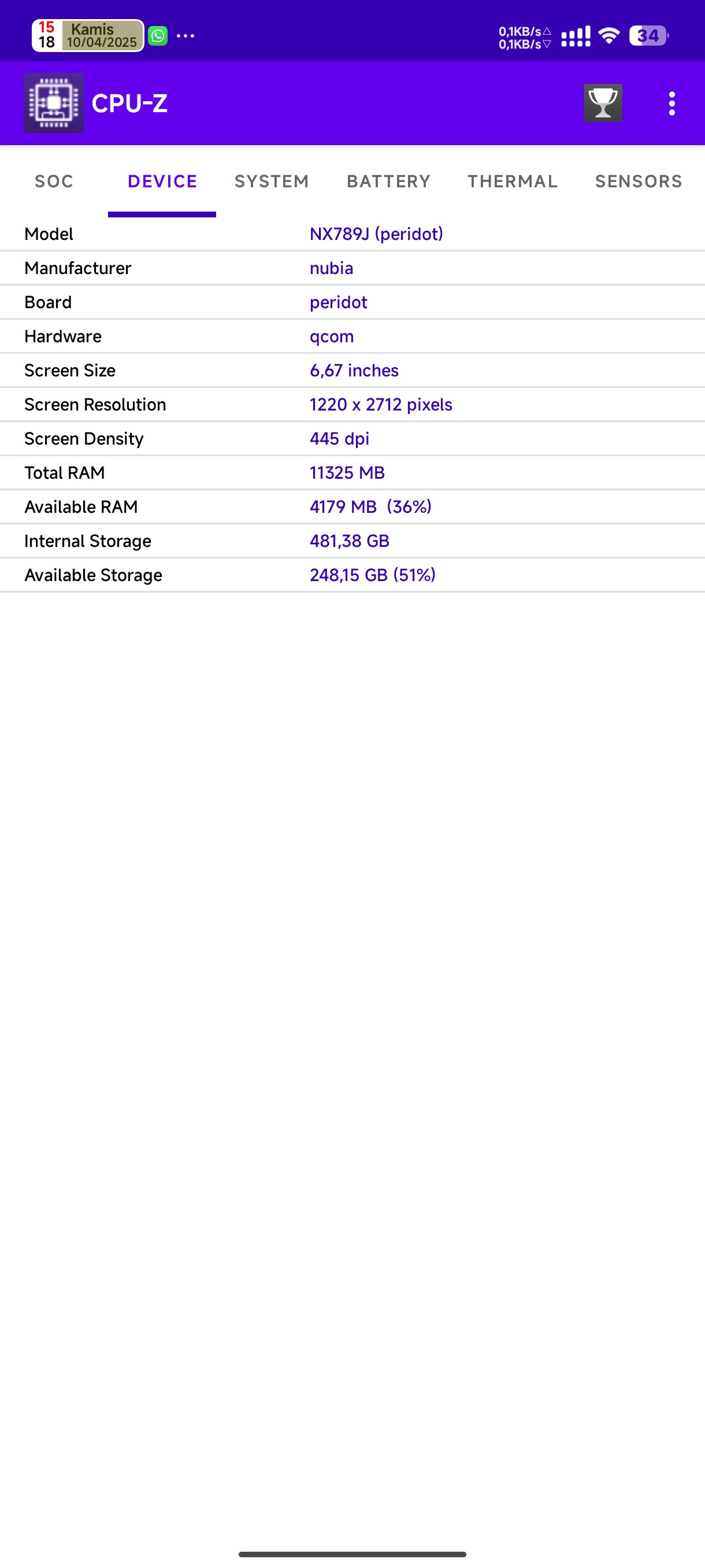Switch to the SOC tab
705x1568 pixels.
point(54,181)
